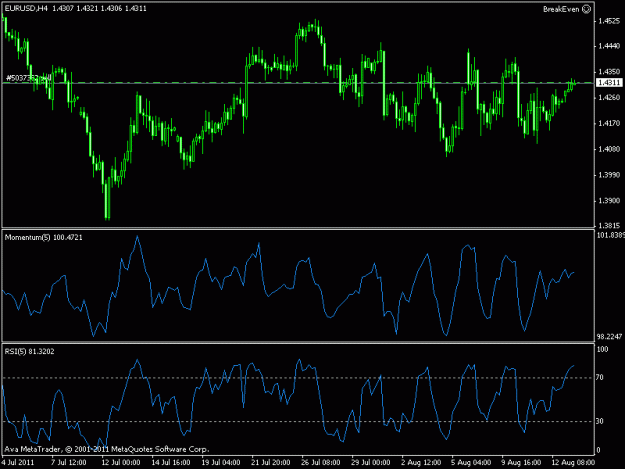Click the current price box 1.4311
Screen dimensions: 625x469
(609, 82)
